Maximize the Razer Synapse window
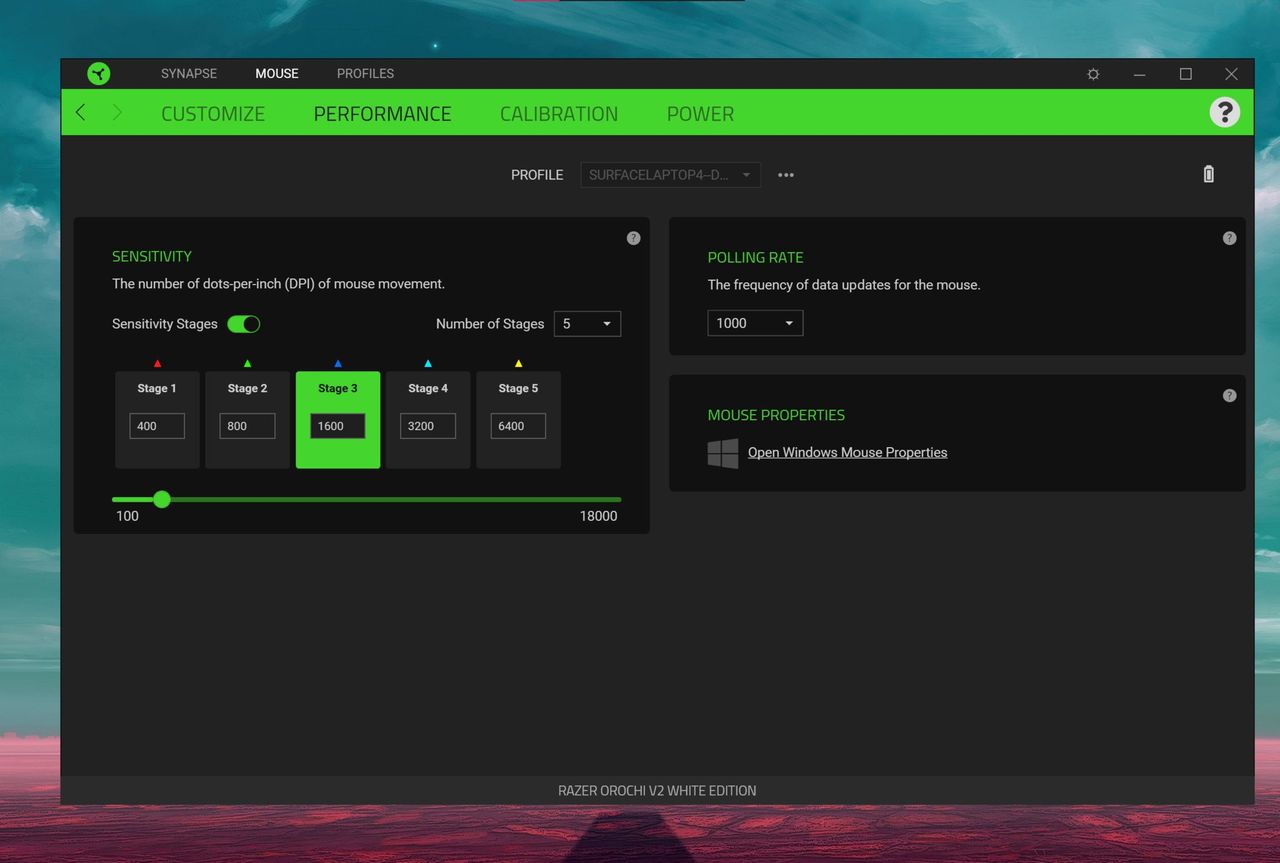This screenshot has height=863, width=1280. point(1185,74)
